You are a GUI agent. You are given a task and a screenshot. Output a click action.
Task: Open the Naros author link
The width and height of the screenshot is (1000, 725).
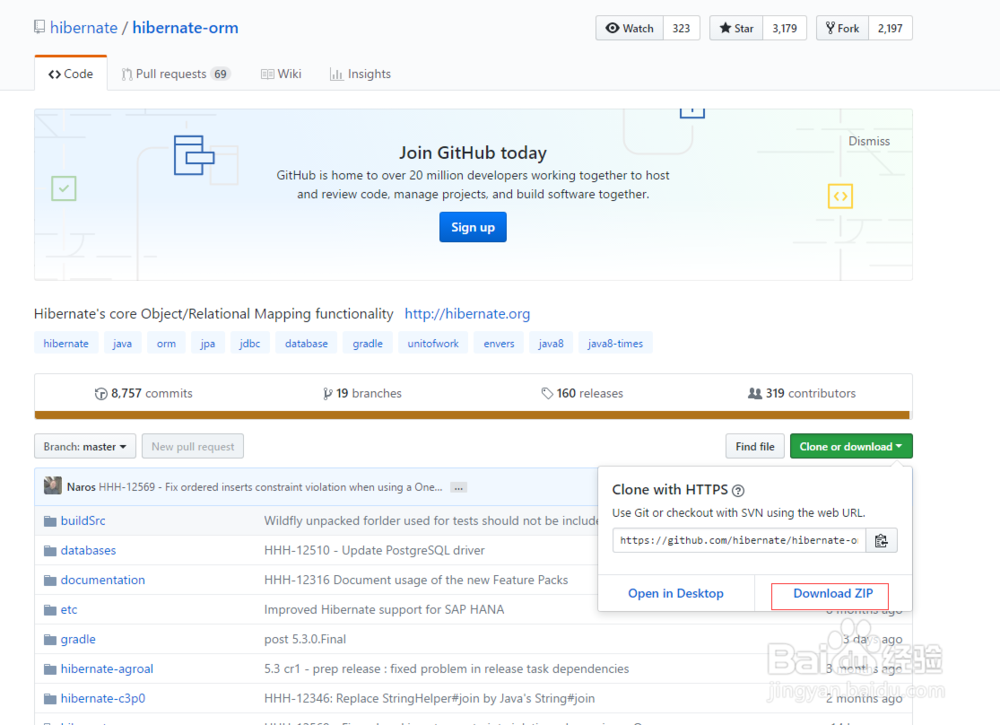[81, 487]
